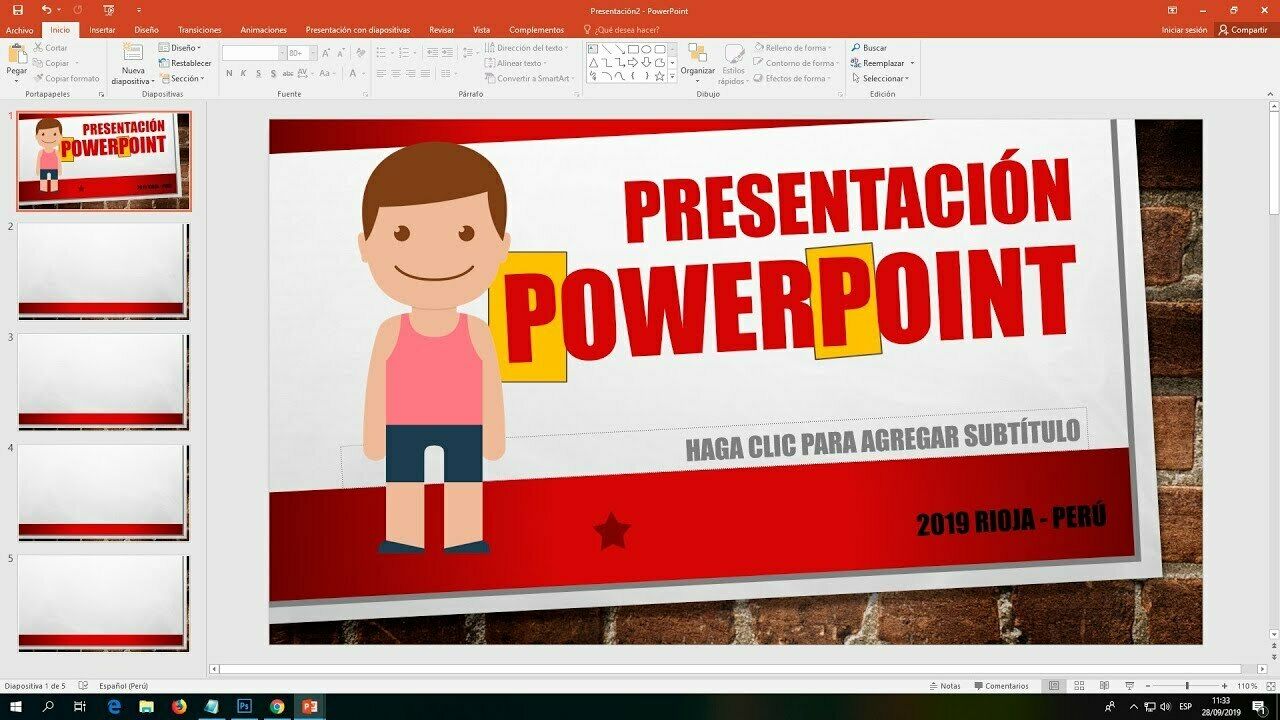Switch to slide sorter view in status bar
1280x720 pixels.
tap(1079, 686)
